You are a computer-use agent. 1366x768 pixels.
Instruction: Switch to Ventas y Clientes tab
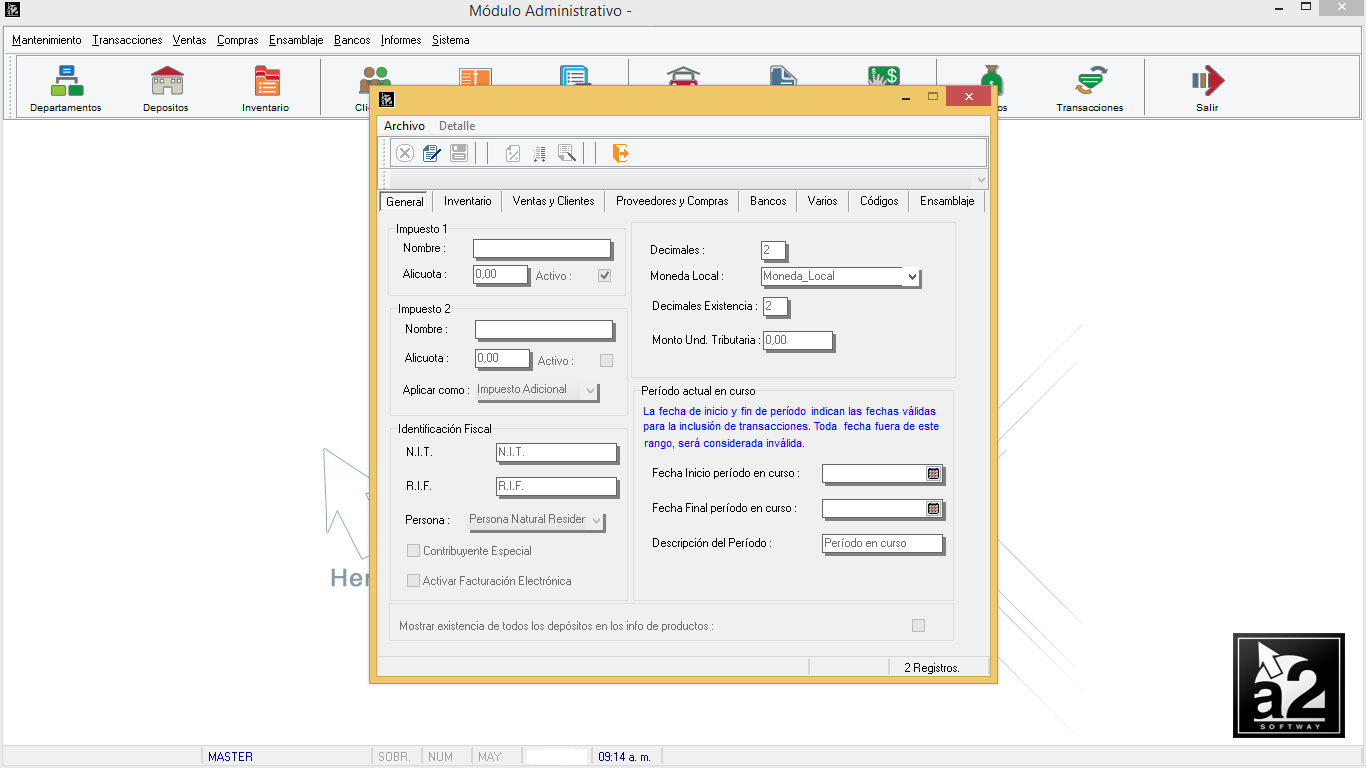click(553, 201)
